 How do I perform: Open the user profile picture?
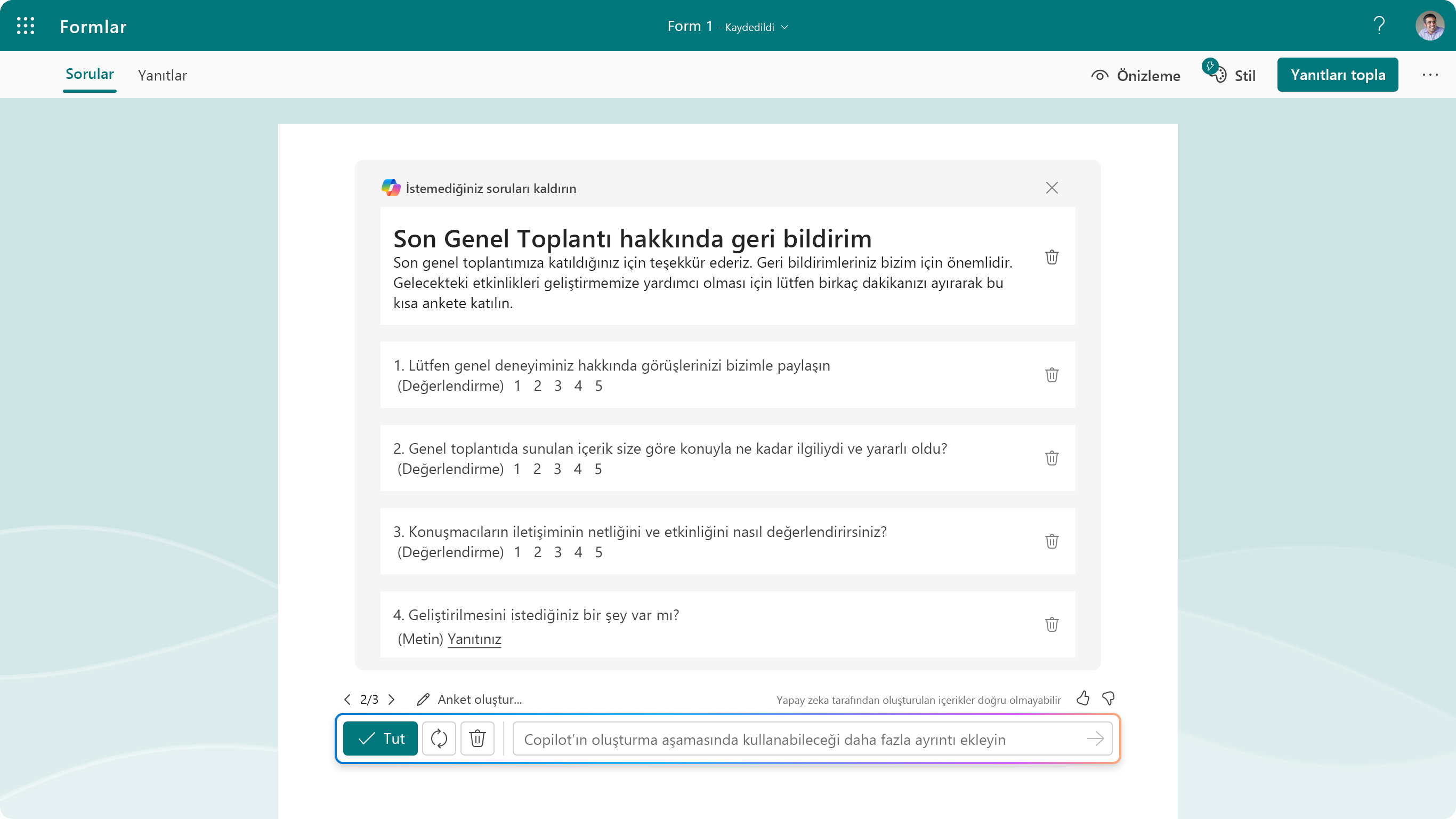pyautogui.click(x=1429, y=26)
